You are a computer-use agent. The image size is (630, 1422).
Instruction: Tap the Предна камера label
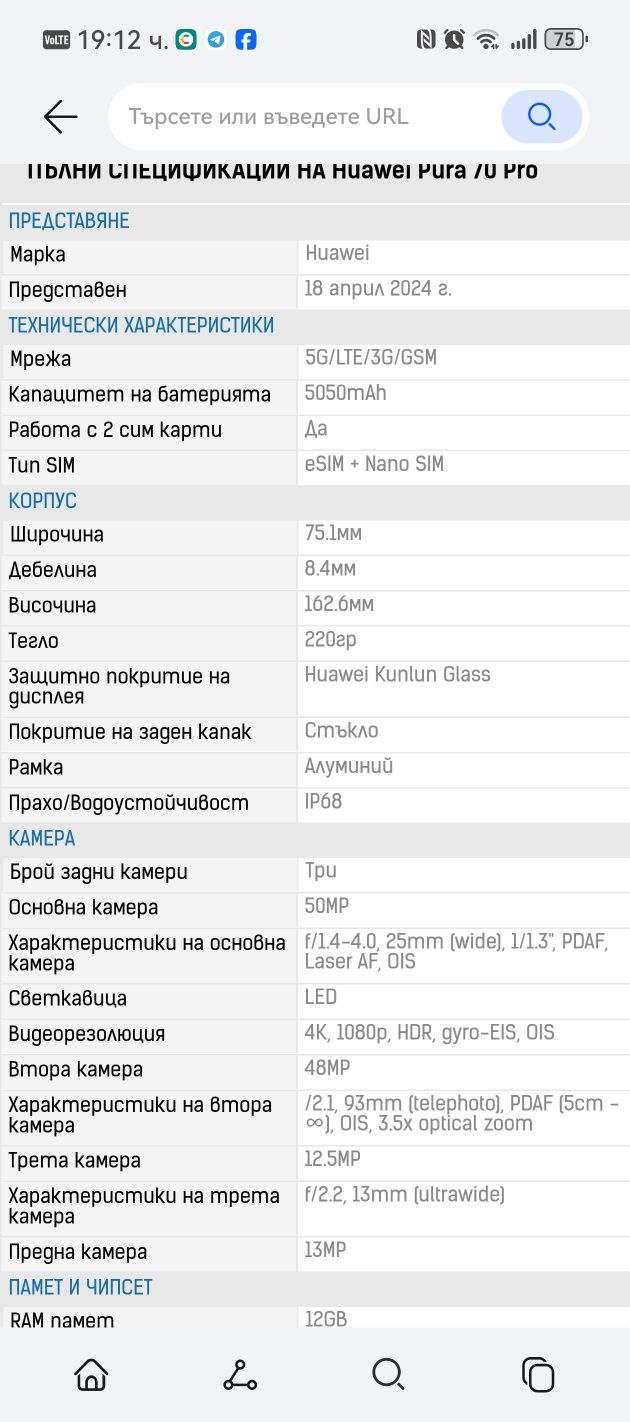[x=77, y=1252]
